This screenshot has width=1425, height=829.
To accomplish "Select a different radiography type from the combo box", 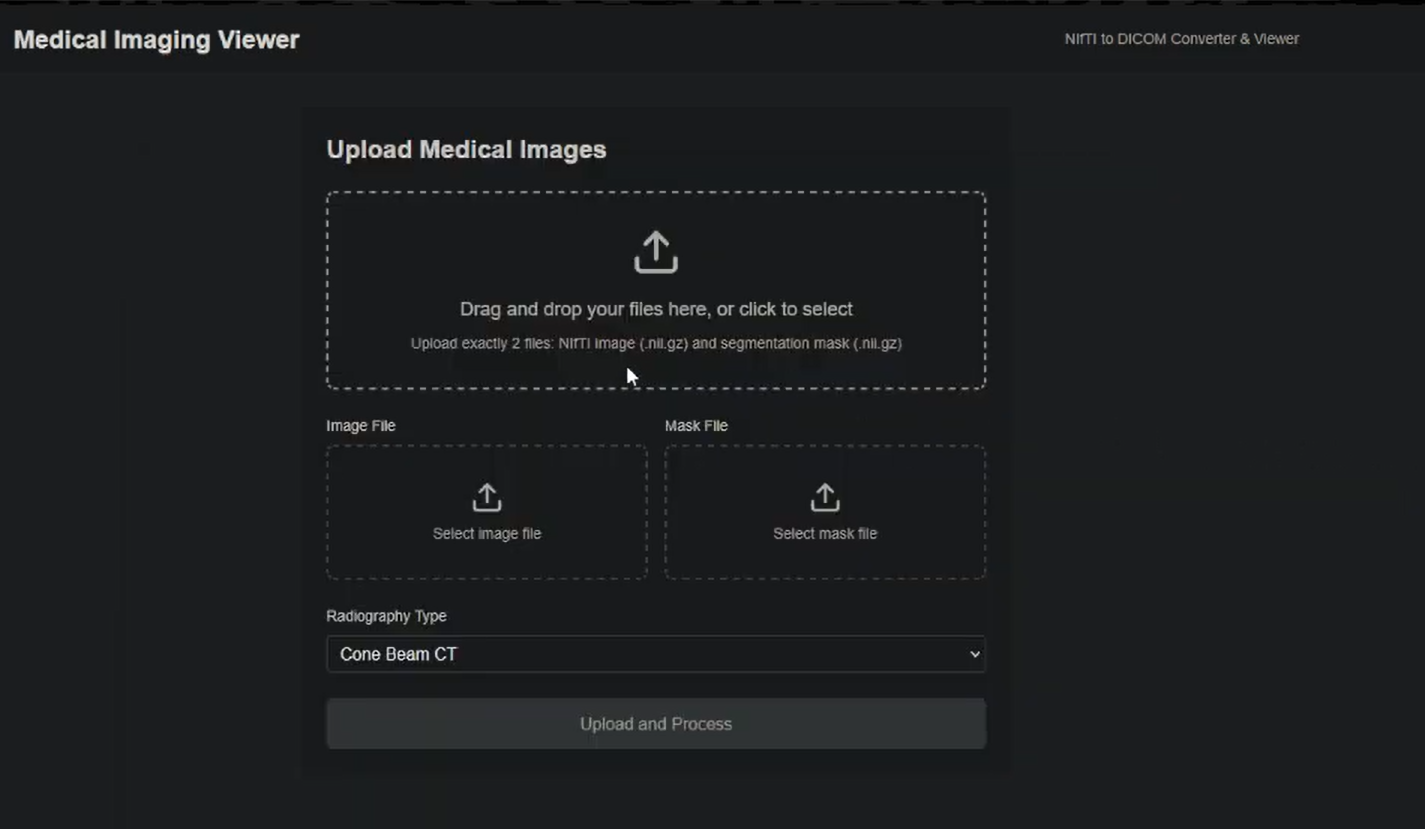I will 655,653.
